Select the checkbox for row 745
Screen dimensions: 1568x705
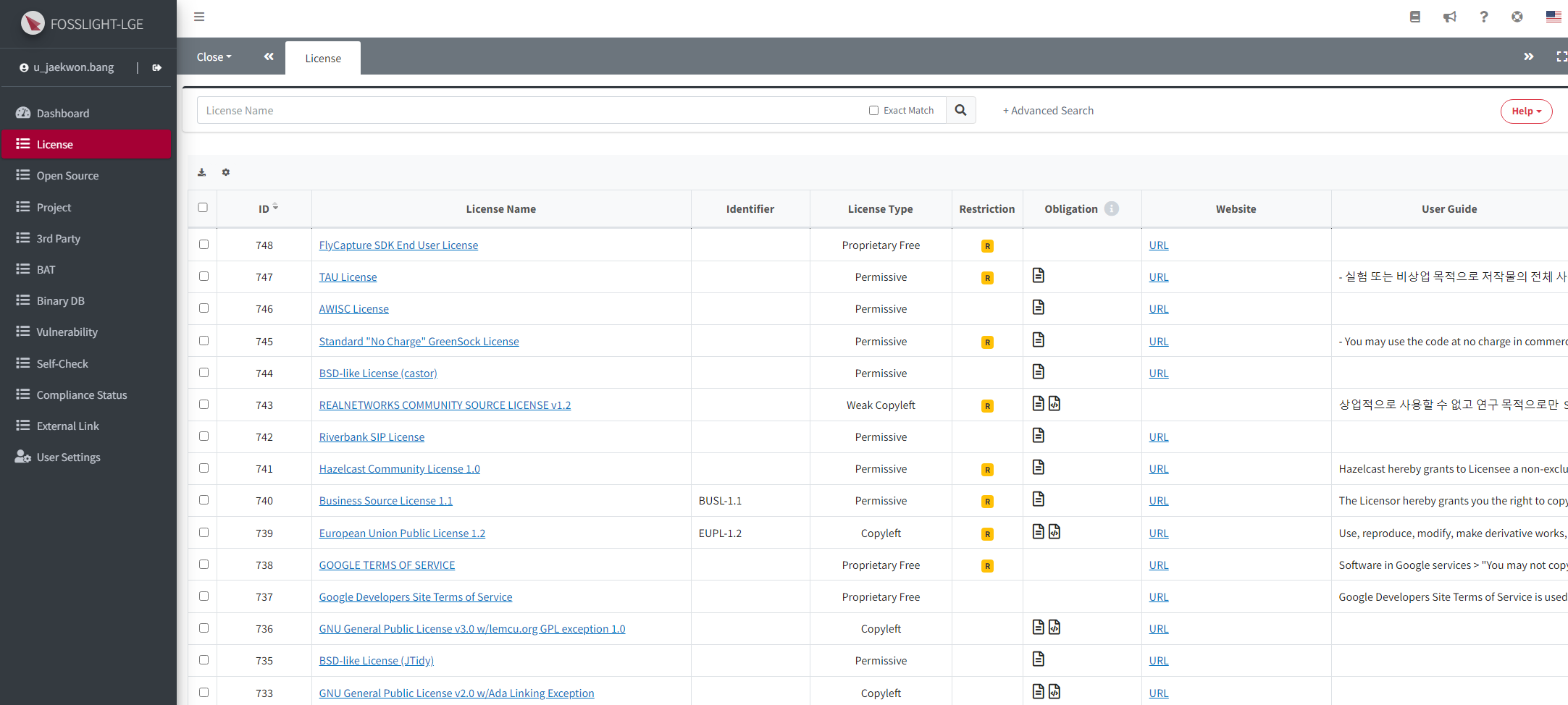point(204,341)
